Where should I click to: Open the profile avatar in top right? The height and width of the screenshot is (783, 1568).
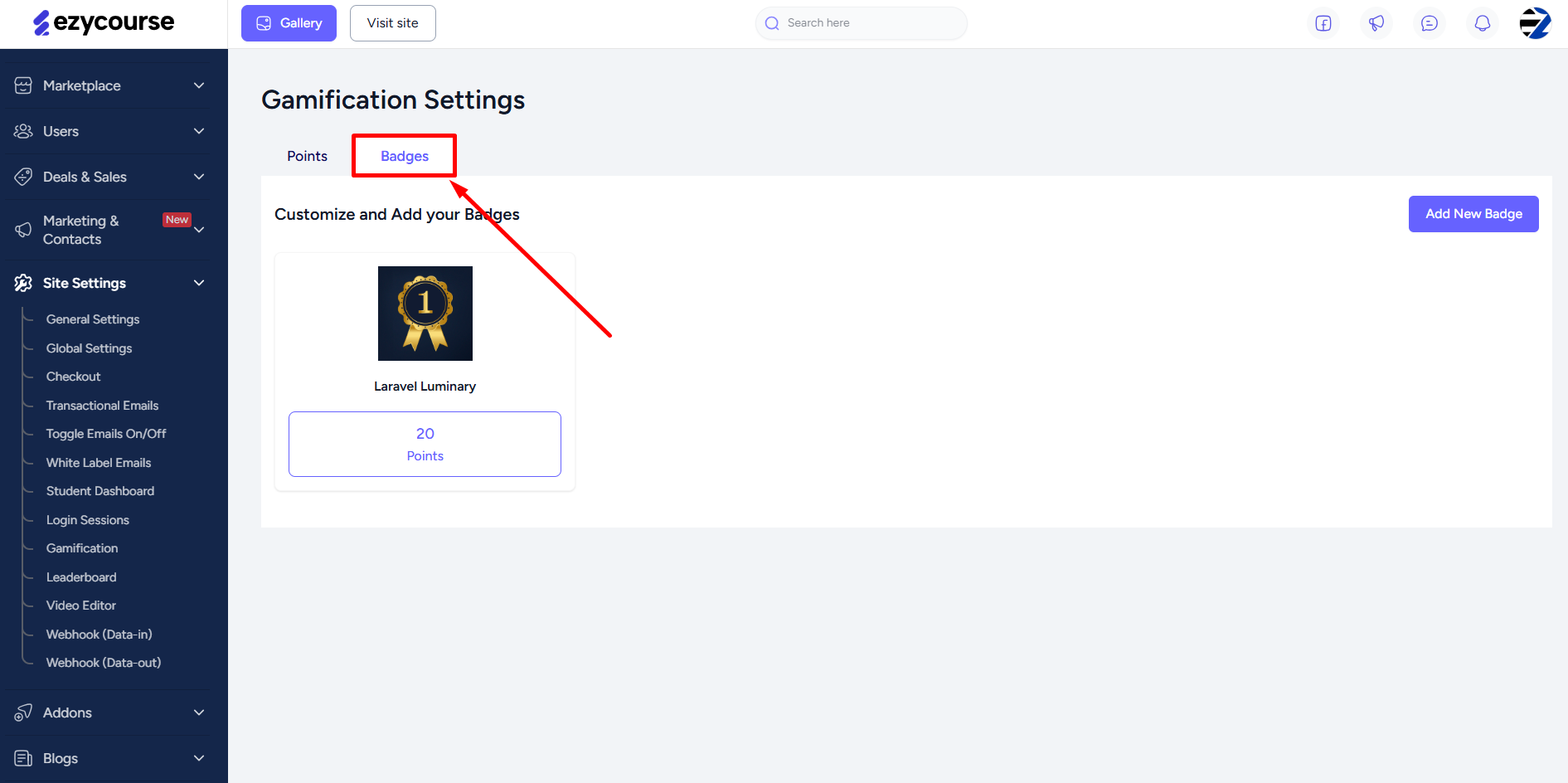[x=1535, y=23]
